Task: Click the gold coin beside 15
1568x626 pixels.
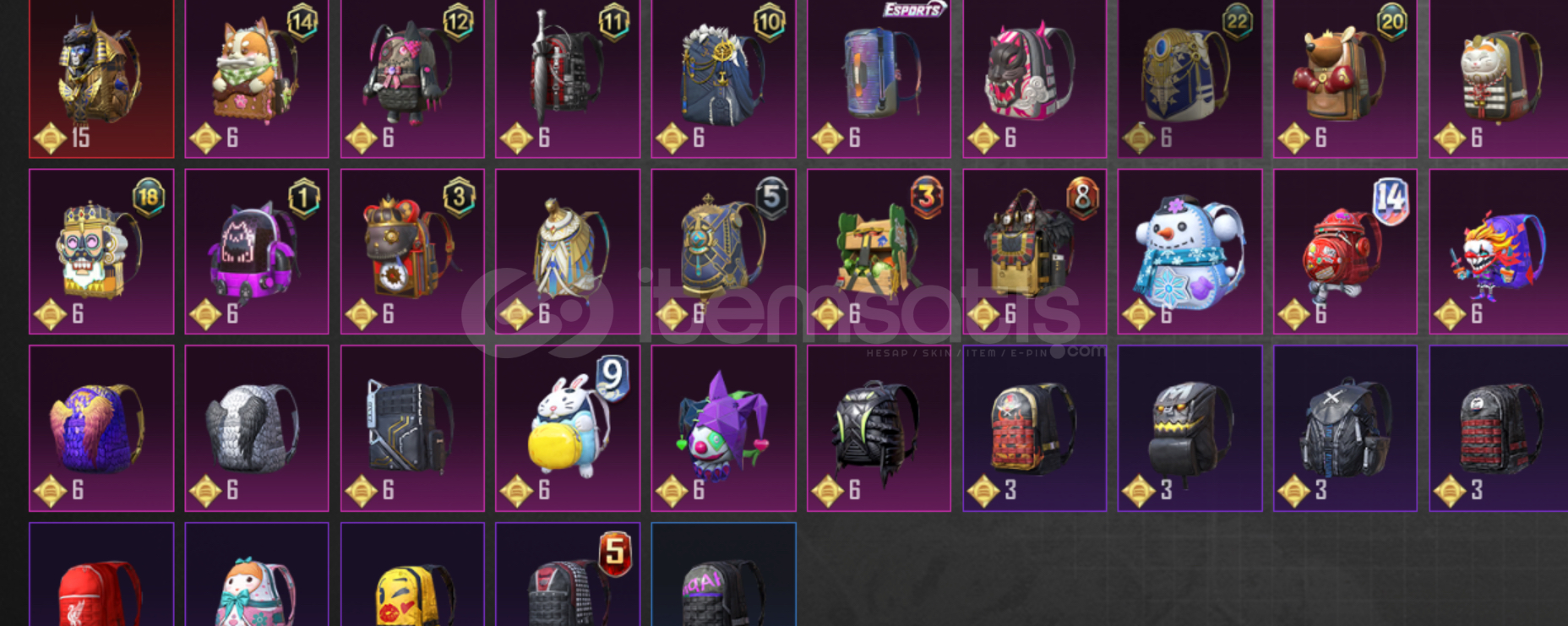Action: [50, 138]
